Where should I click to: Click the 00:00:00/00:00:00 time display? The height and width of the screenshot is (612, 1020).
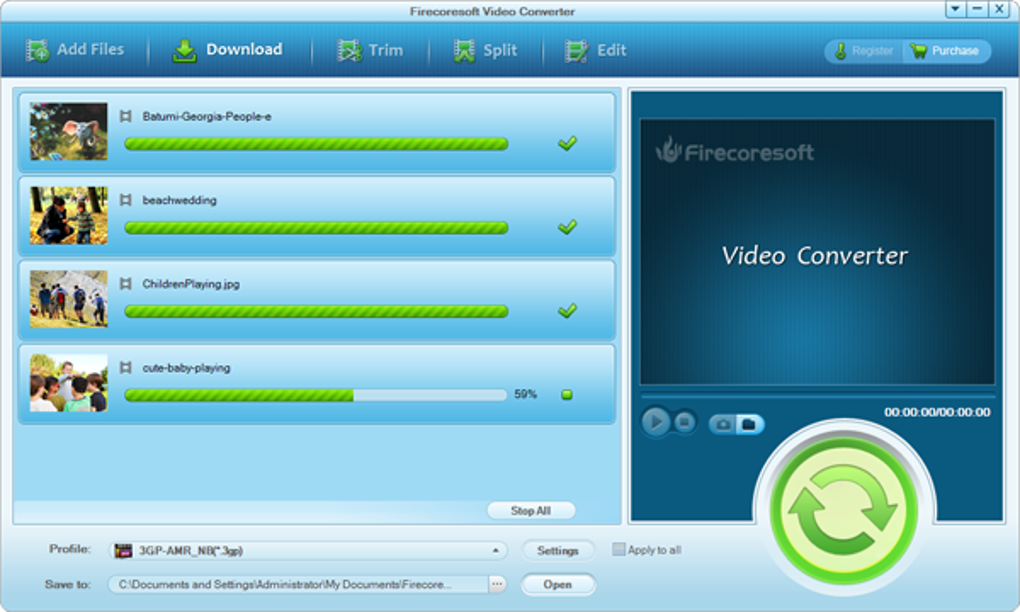pos(937,412)
